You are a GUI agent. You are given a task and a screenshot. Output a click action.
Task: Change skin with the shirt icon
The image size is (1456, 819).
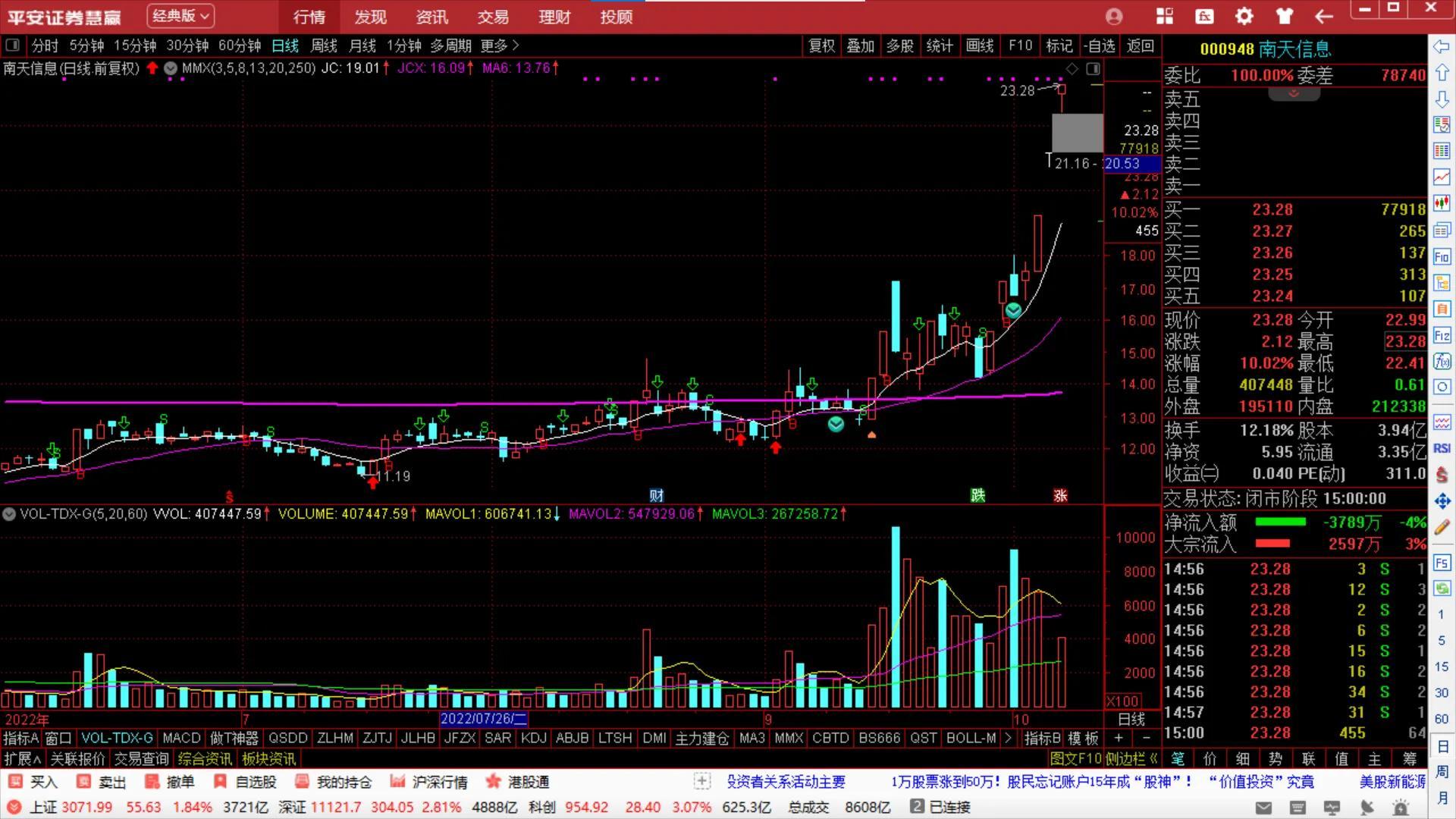(1284, 16)
